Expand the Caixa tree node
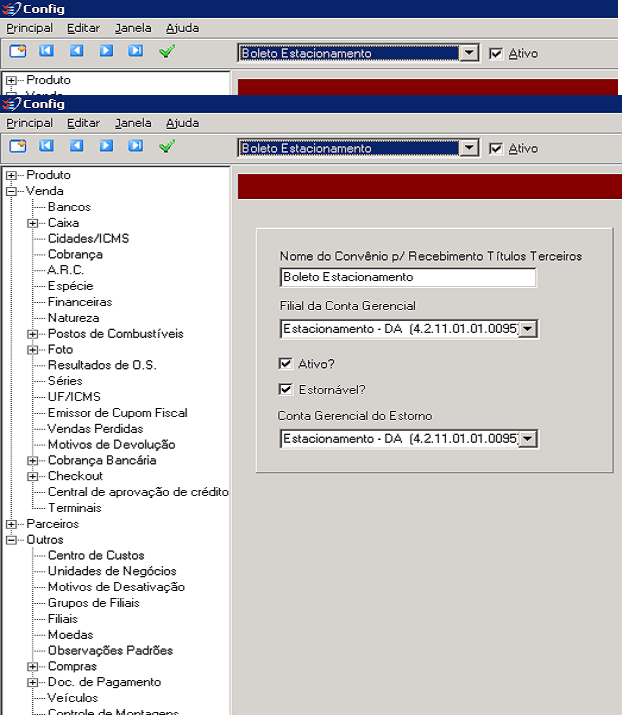Viewport: 623px width, 715px height. point(32,223)
